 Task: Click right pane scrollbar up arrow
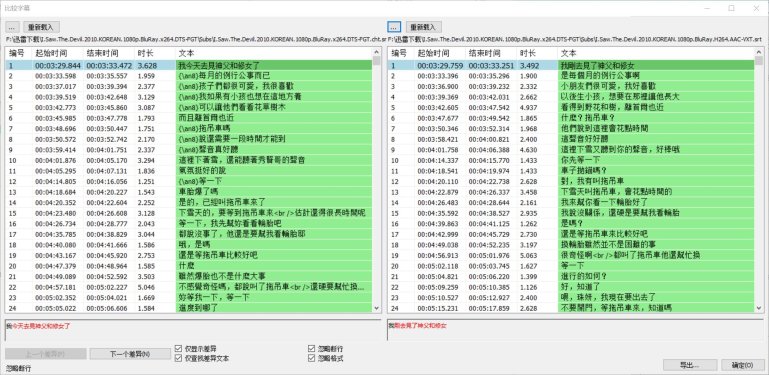click(x=759, y=51)
